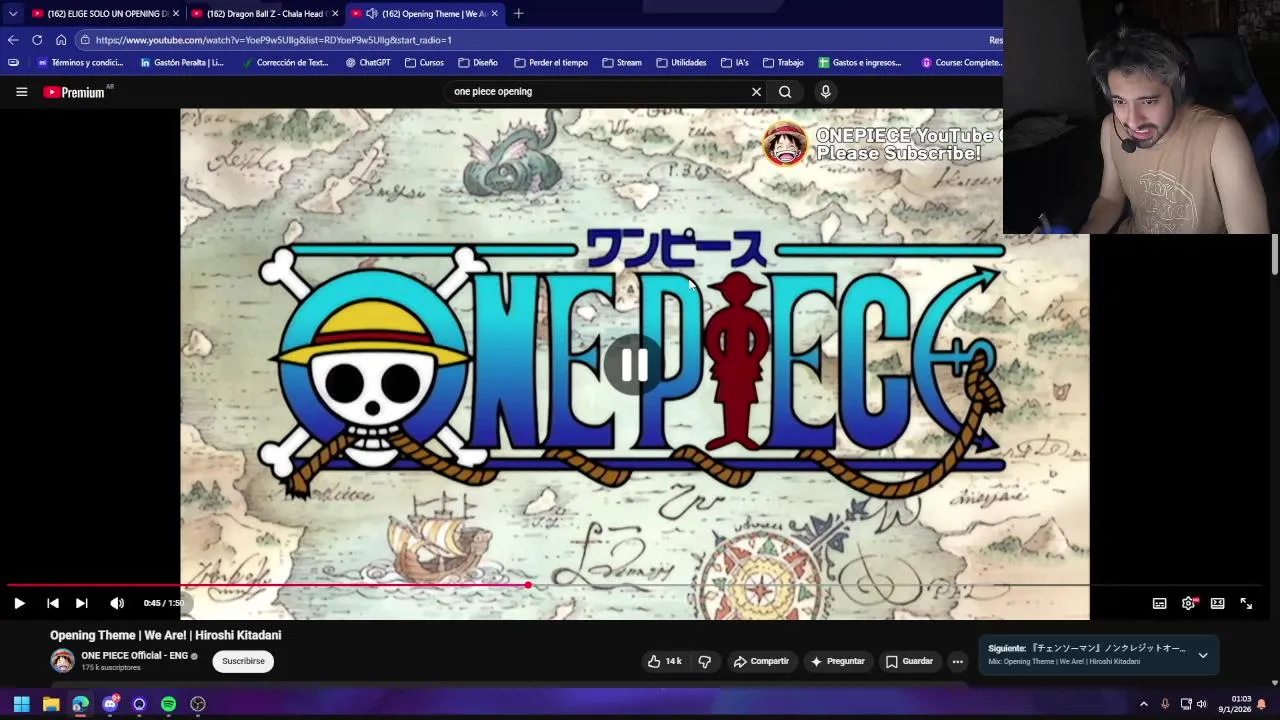Image resolution: width=1280 pixels, height=720 pixels.
Task: Play the video from the player bar
Action: point(19,603)
